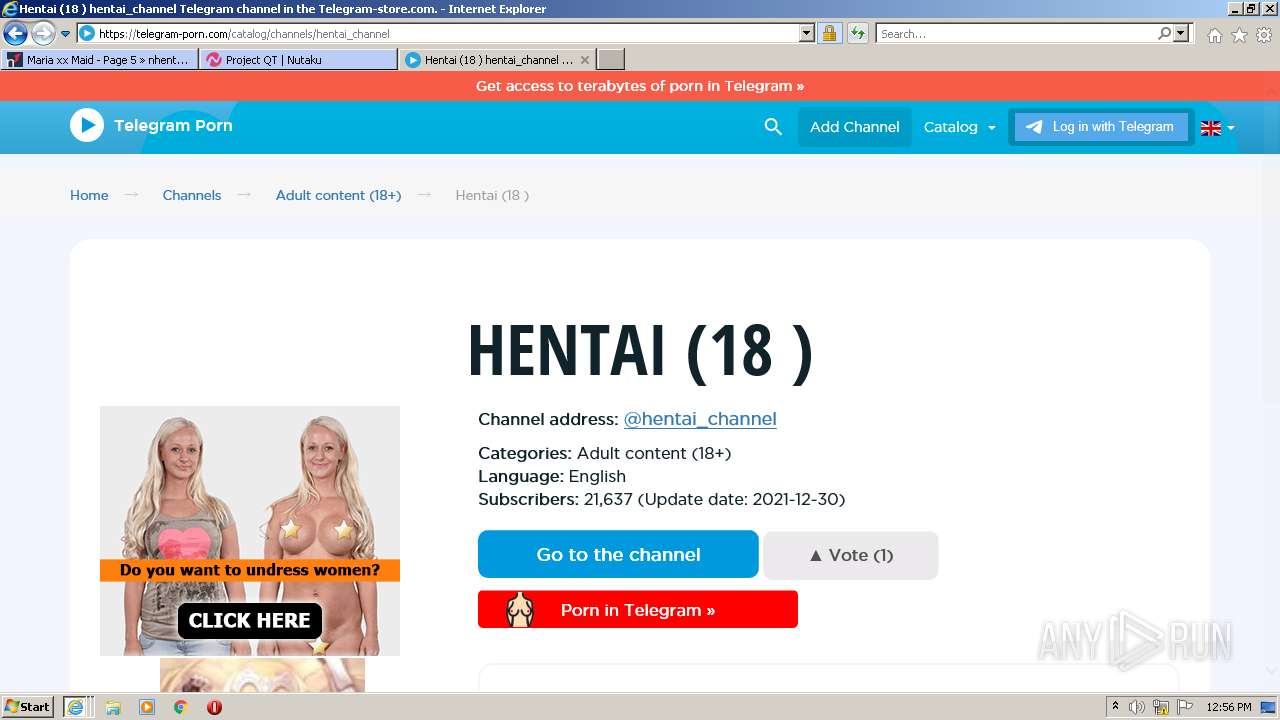
Task: Open the @hentai_channel address link
Action: [x=700, y=419]
